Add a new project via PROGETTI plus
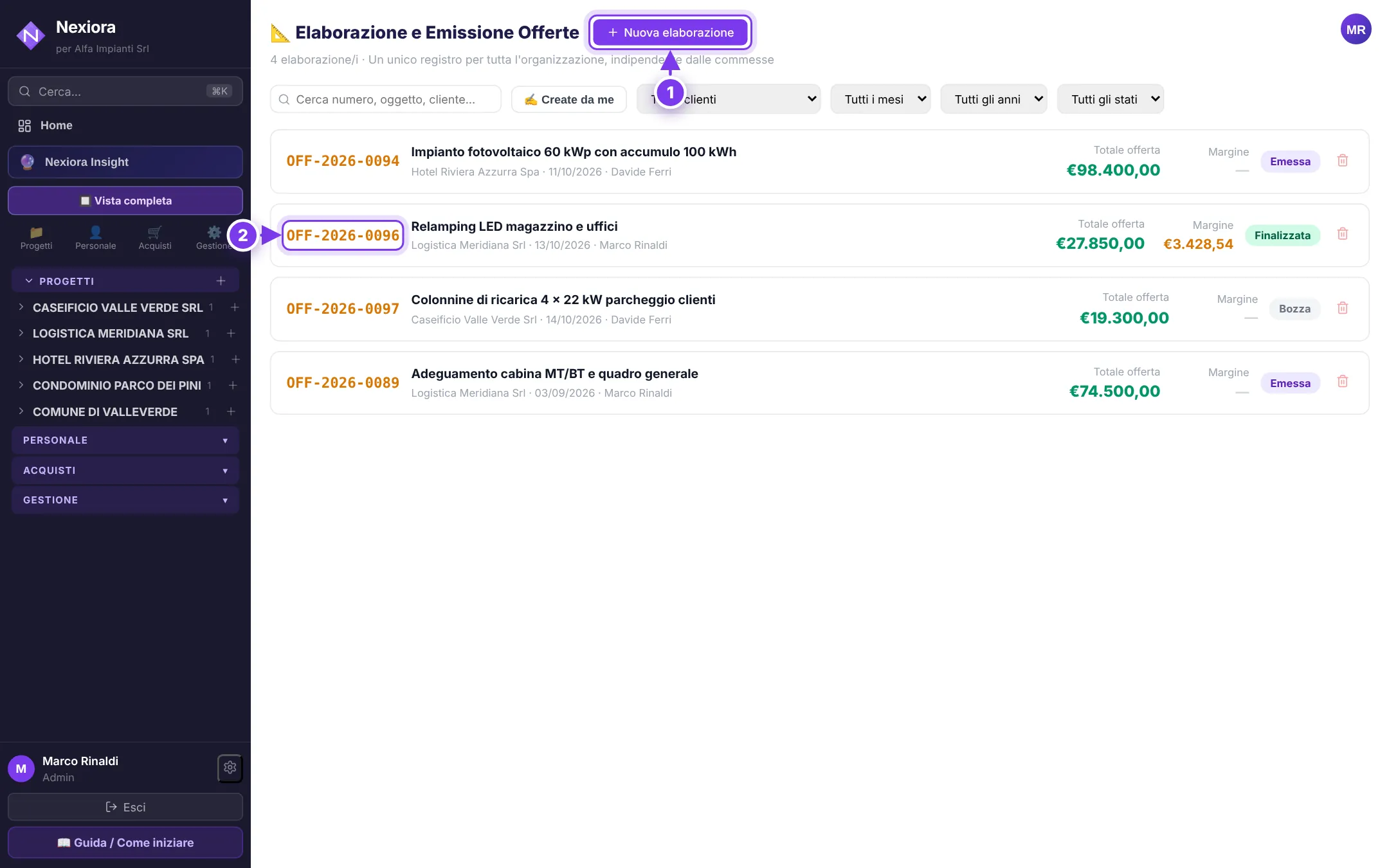The height and width of the screenshot is (868, 1389). (x=221, y=281)
